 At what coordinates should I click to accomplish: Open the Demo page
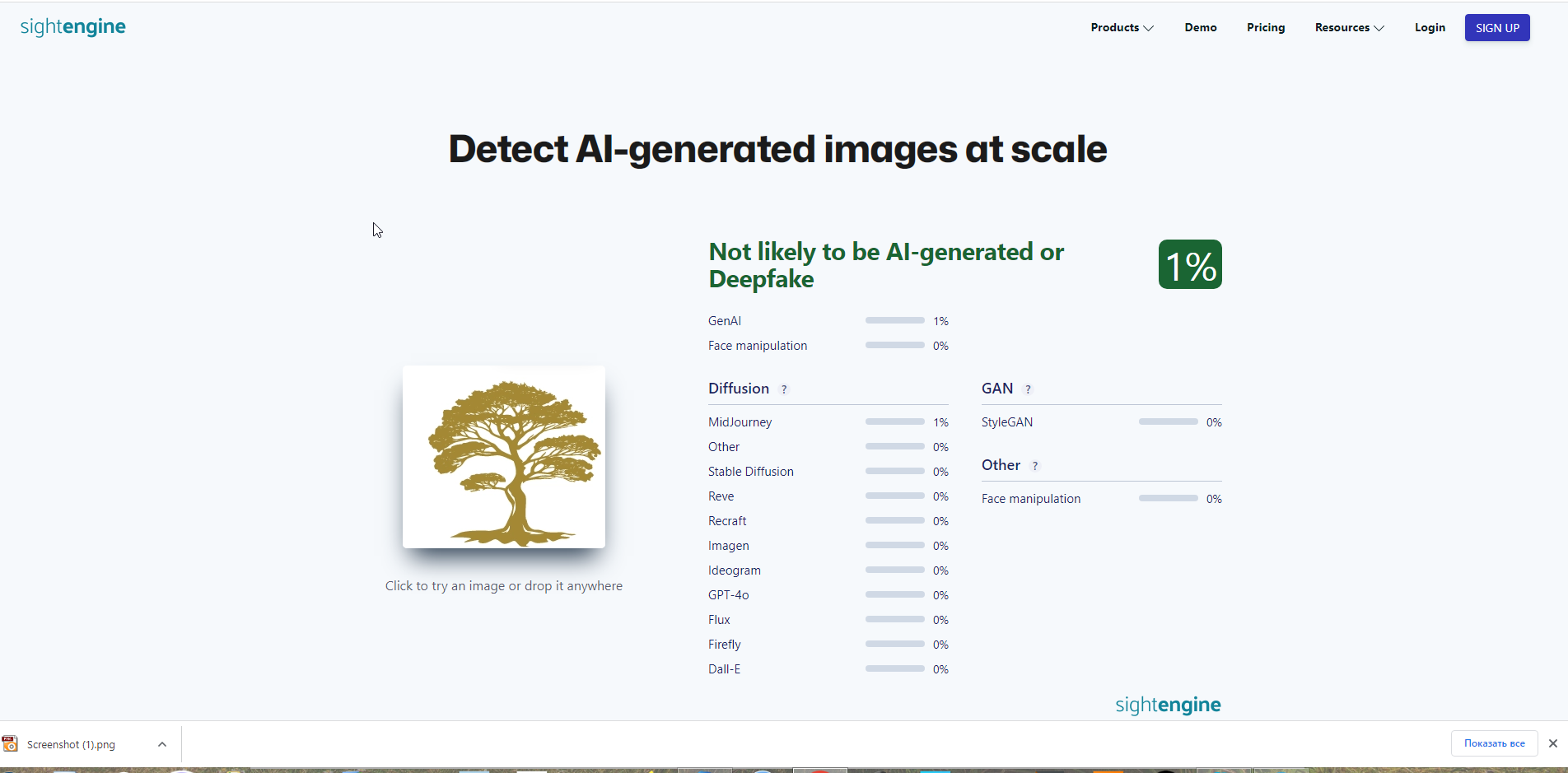click(x=1201, y=28)
